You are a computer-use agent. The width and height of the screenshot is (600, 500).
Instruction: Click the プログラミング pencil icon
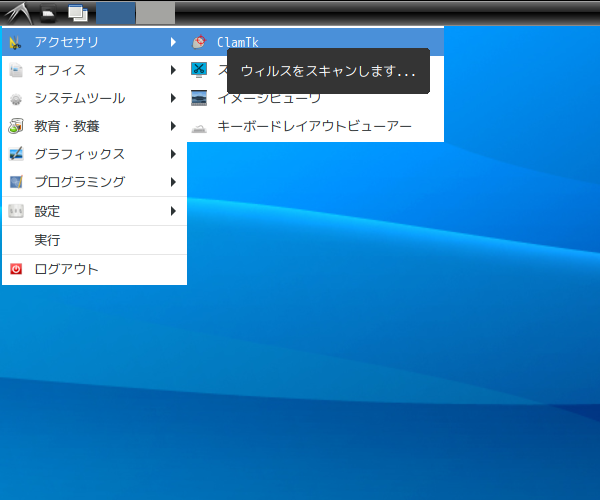coord(16,182)
